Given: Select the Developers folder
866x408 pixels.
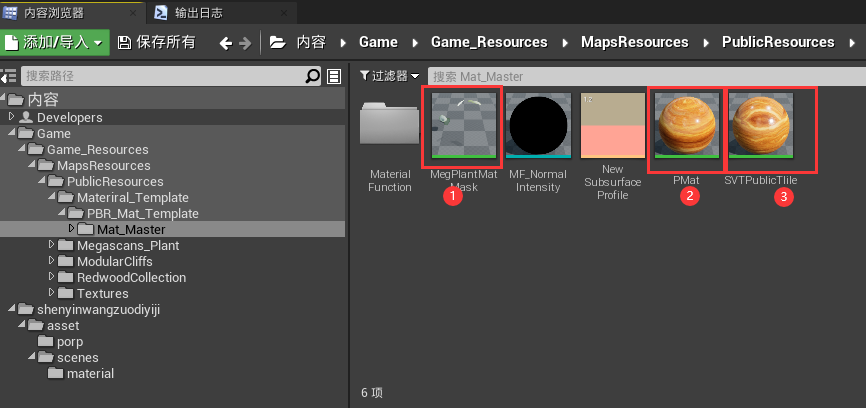Looking at the screenshot, I should [69, 118].
